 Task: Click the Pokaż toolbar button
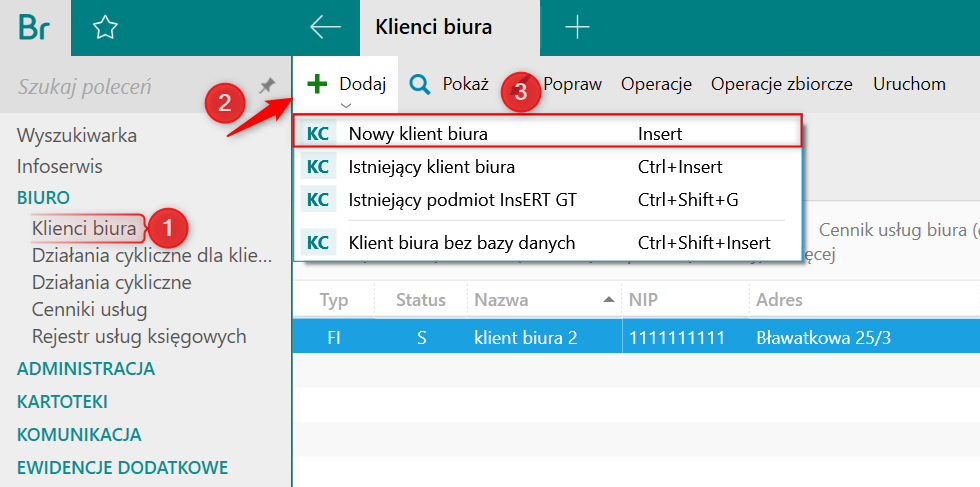[449, 84]
